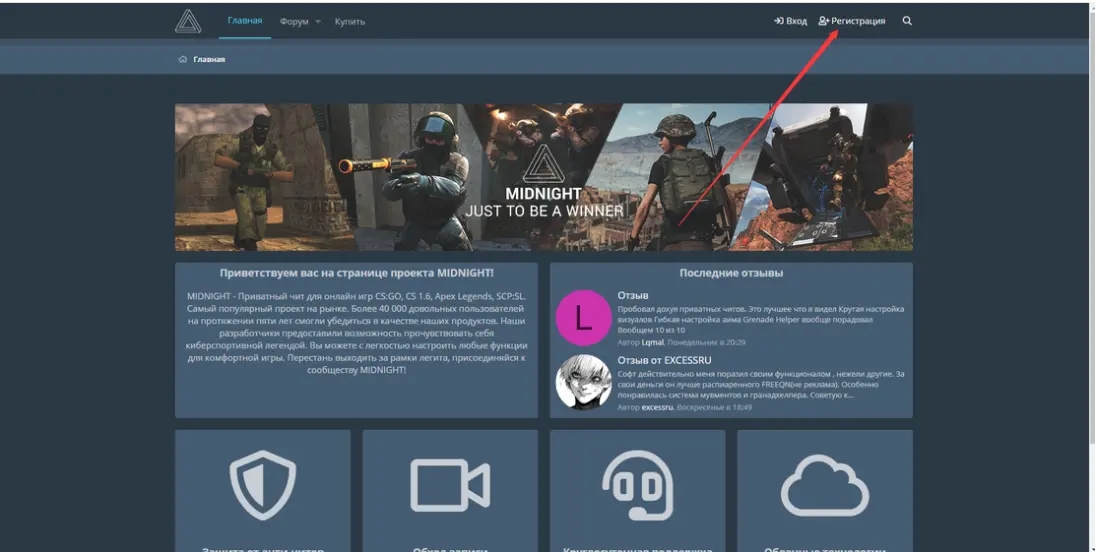
Task: Select the cloud technology icon card
Action: (x=824, y=487)
